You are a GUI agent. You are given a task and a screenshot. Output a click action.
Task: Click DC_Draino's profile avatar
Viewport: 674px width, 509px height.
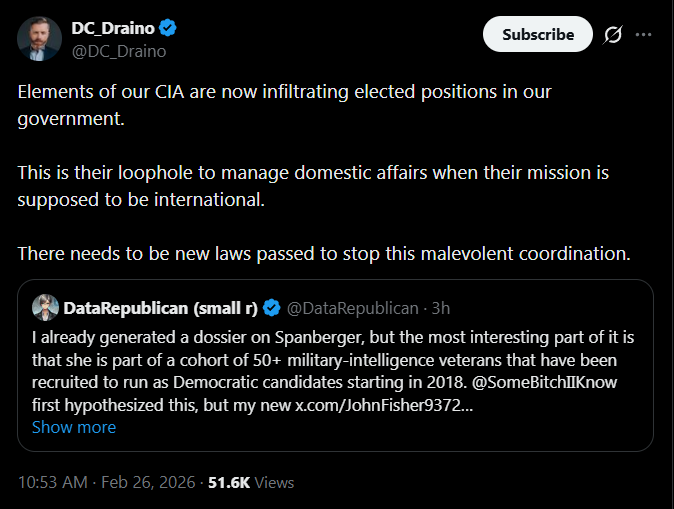(38, 38)
